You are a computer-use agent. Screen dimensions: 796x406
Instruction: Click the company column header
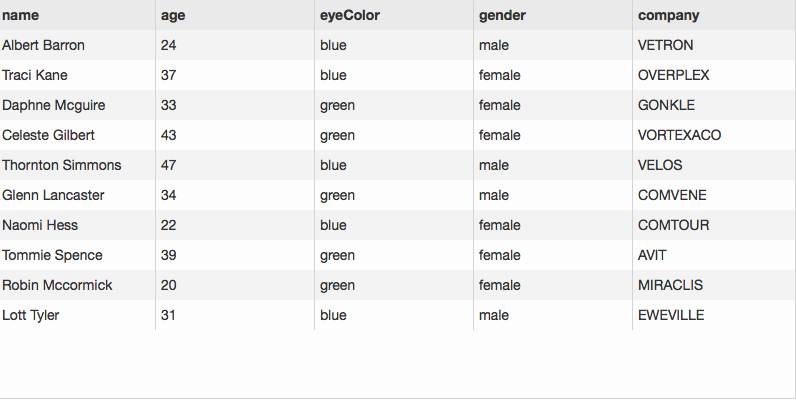714,15
